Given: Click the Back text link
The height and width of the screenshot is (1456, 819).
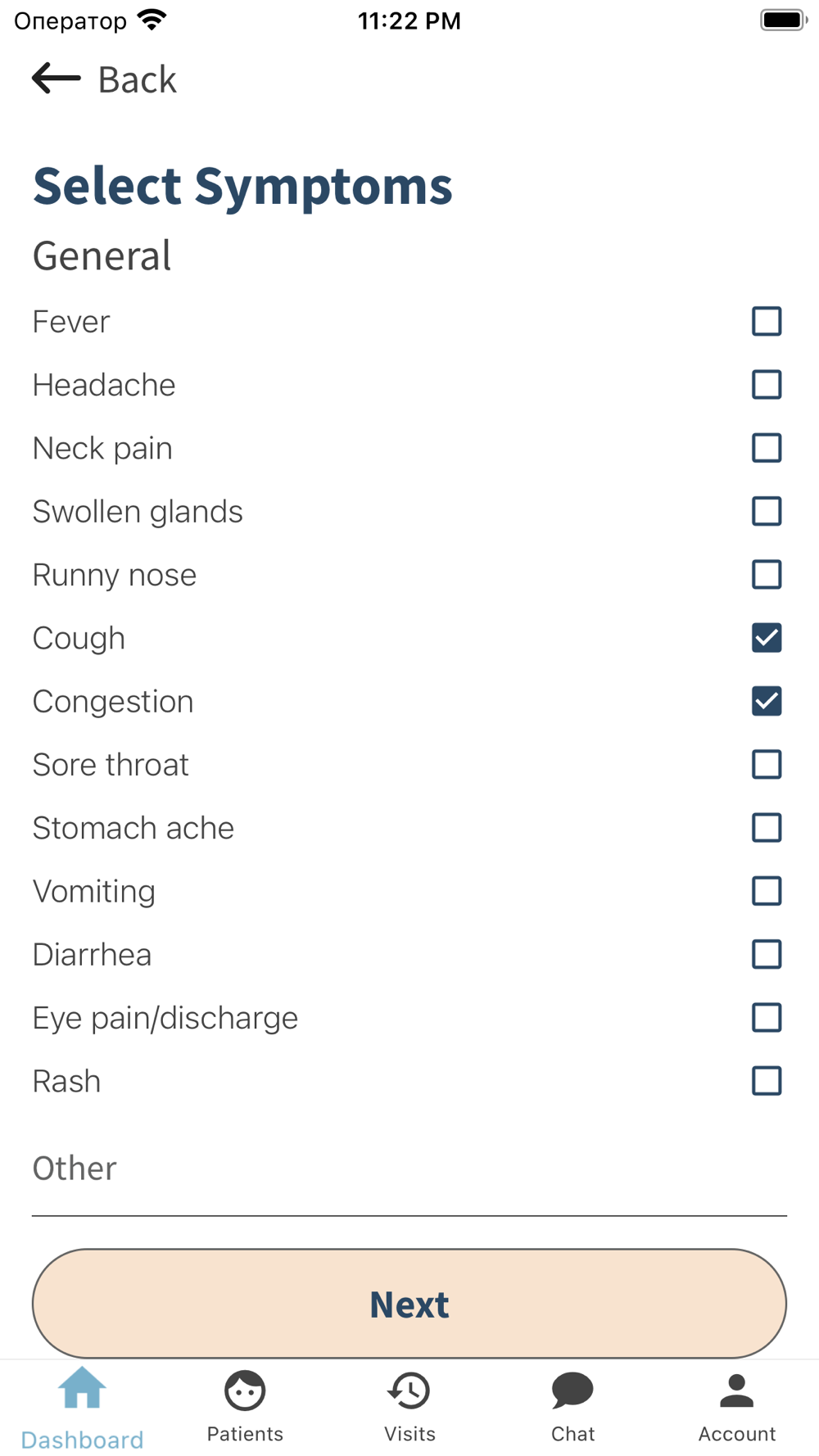Looking at the screenshot, I should (x=137, y=79).
